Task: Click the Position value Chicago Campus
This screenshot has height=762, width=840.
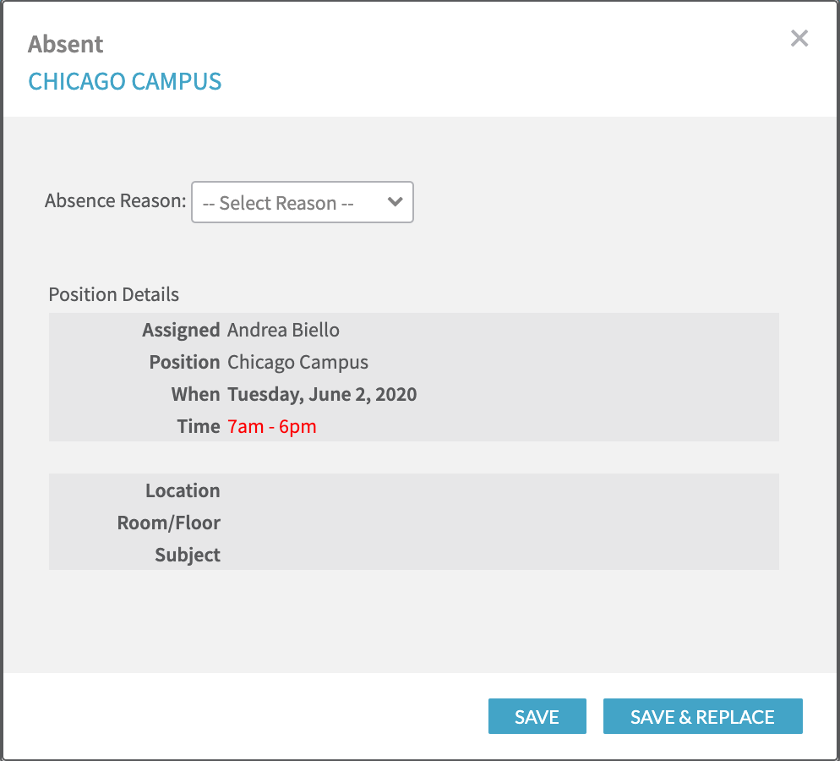Action: tap(298, 362)
